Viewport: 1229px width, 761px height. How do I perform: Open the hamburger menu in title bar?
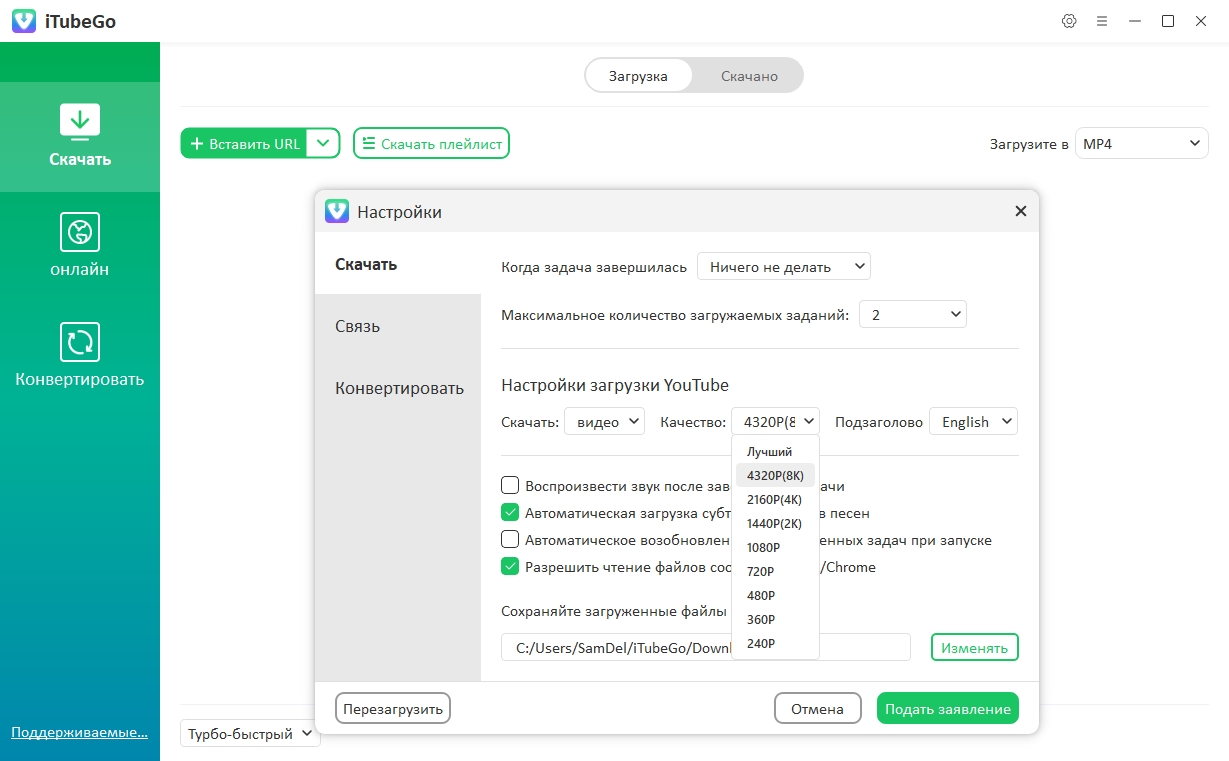[1102, 21]
